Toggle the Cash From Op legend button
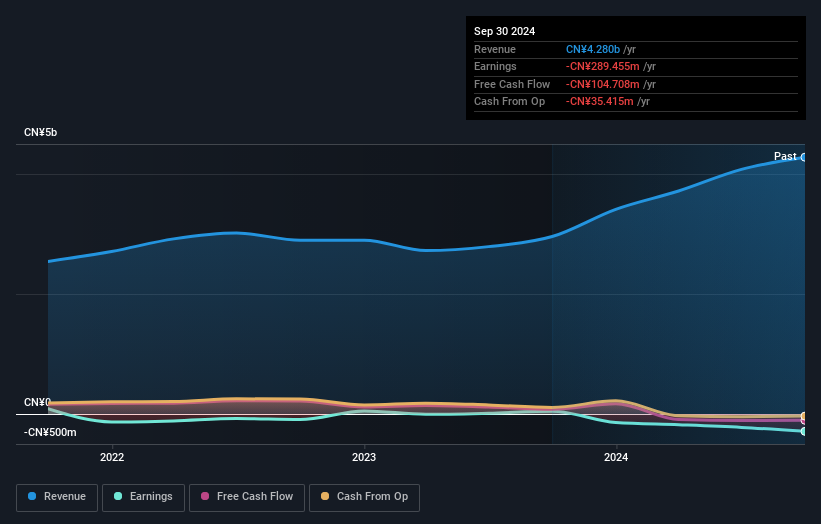The height and width of the screenshot is (524, 821). point(364,497)
